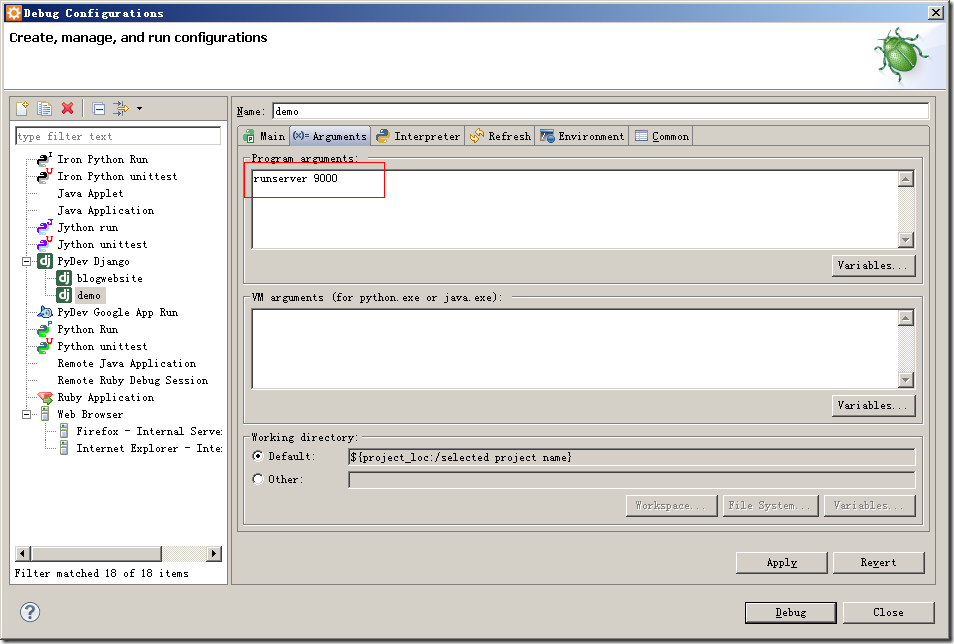
Task: Open the filter launch configurations dropdown arrow
Action: pyautogui.click(x=139, y=108)
